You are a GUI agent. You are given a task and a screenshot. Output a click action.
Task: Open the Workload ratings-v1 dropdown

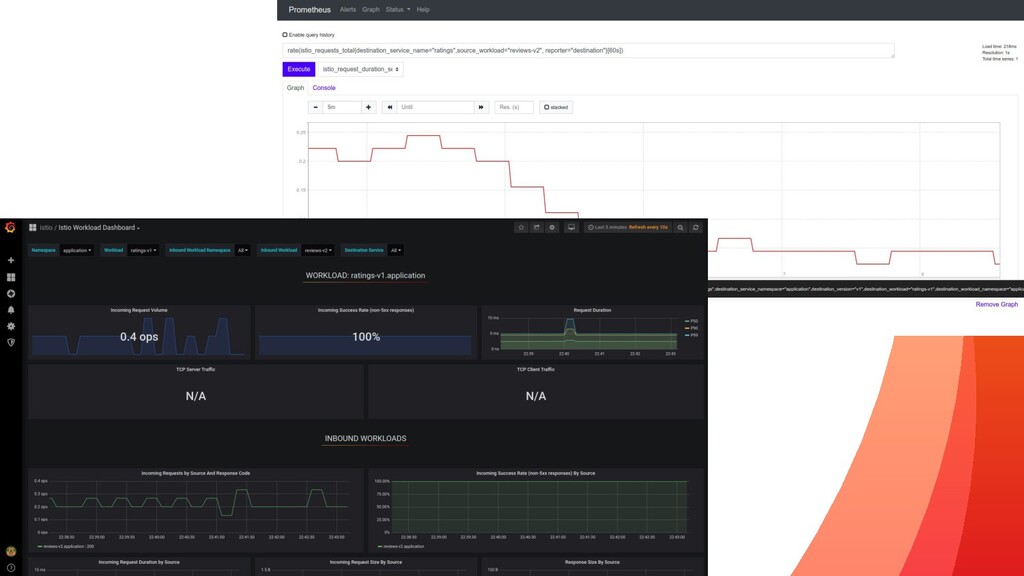(x=143, y=250)
